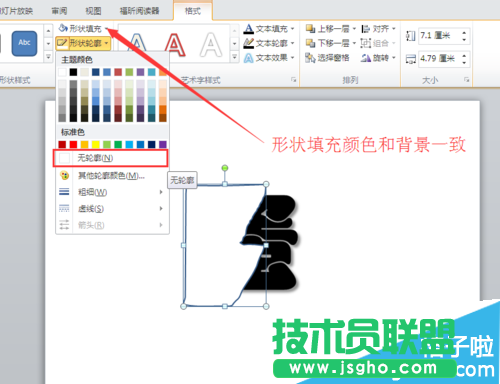Select the white faded A WordArt style
500x384 pixels.
point(211,44)
